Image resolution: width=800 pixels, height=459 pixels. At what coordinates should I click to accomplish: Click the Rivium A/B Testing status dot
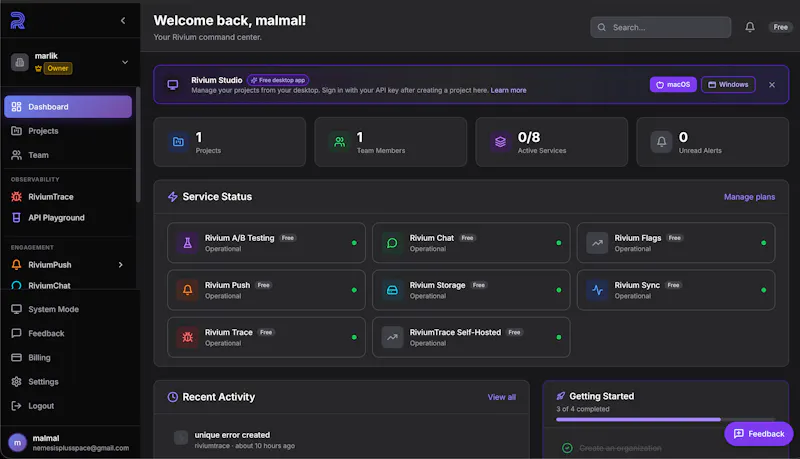[x=354, y=243]
